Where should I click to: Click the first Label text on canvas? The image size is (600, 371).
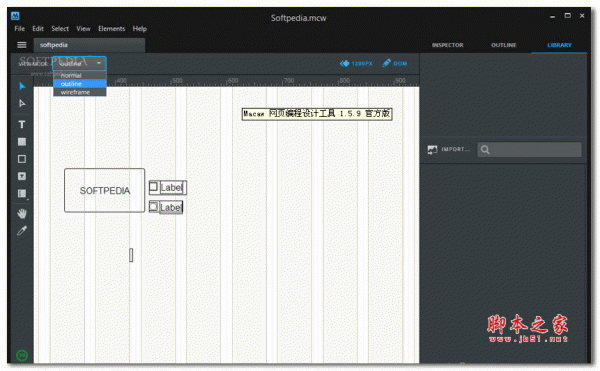coord(171,187)
